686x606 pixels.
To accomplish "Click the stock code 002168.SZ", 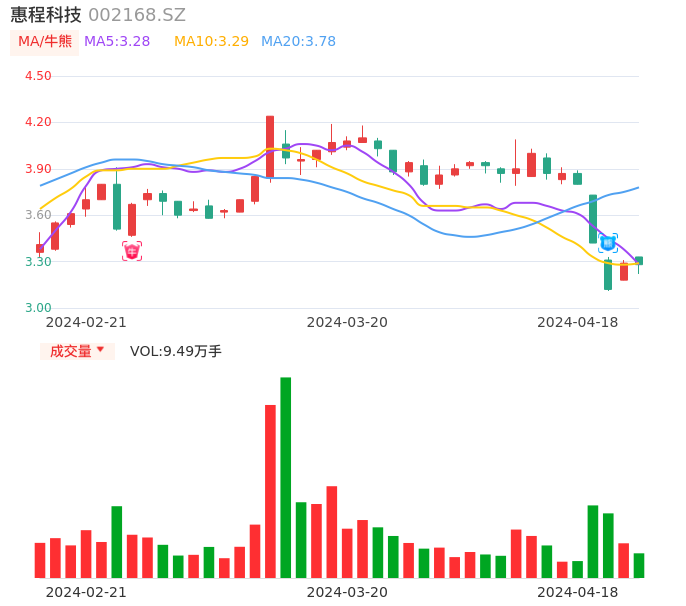I will [137, 15].
